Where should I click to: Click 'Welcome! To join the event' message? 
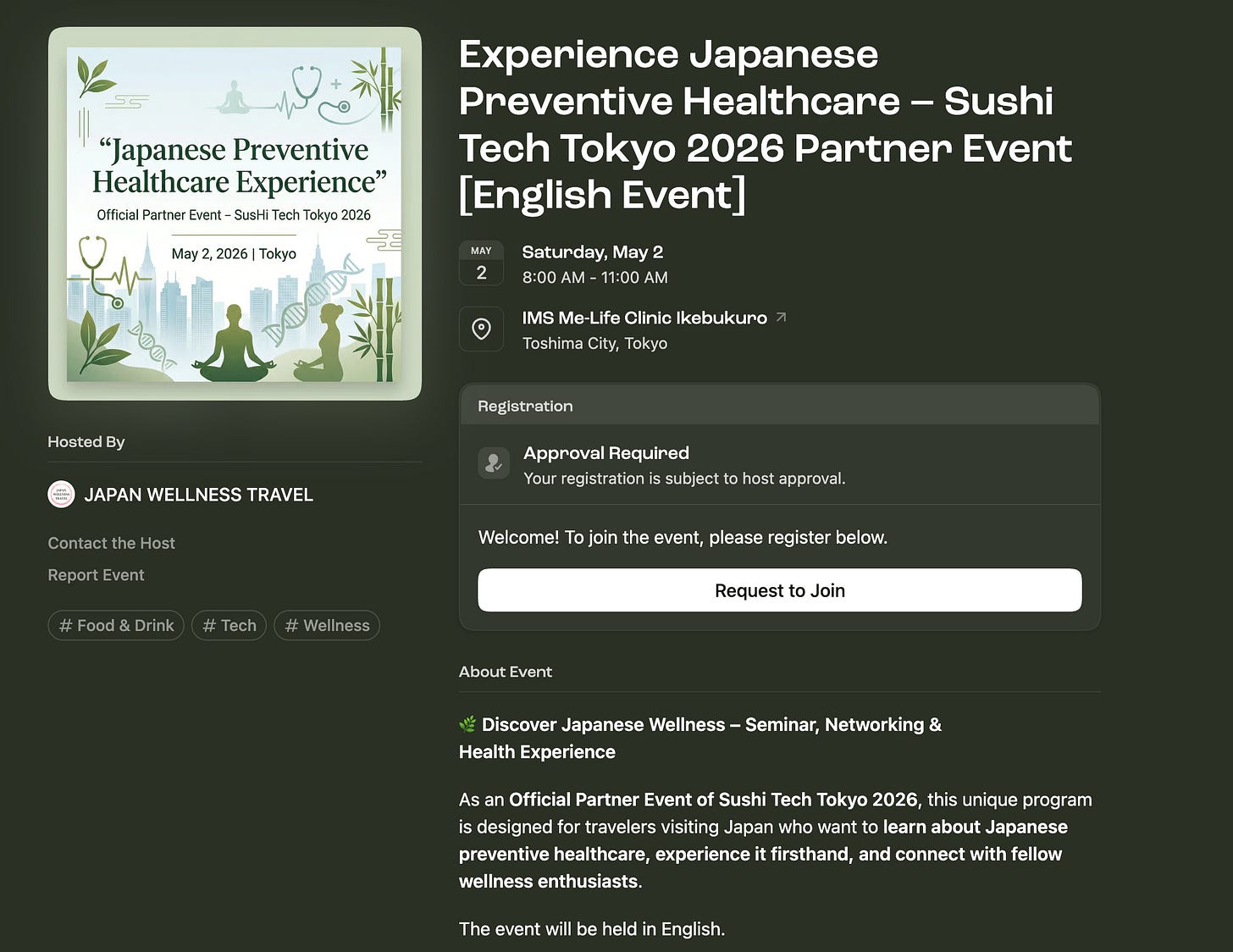click(x=683, y=537)
